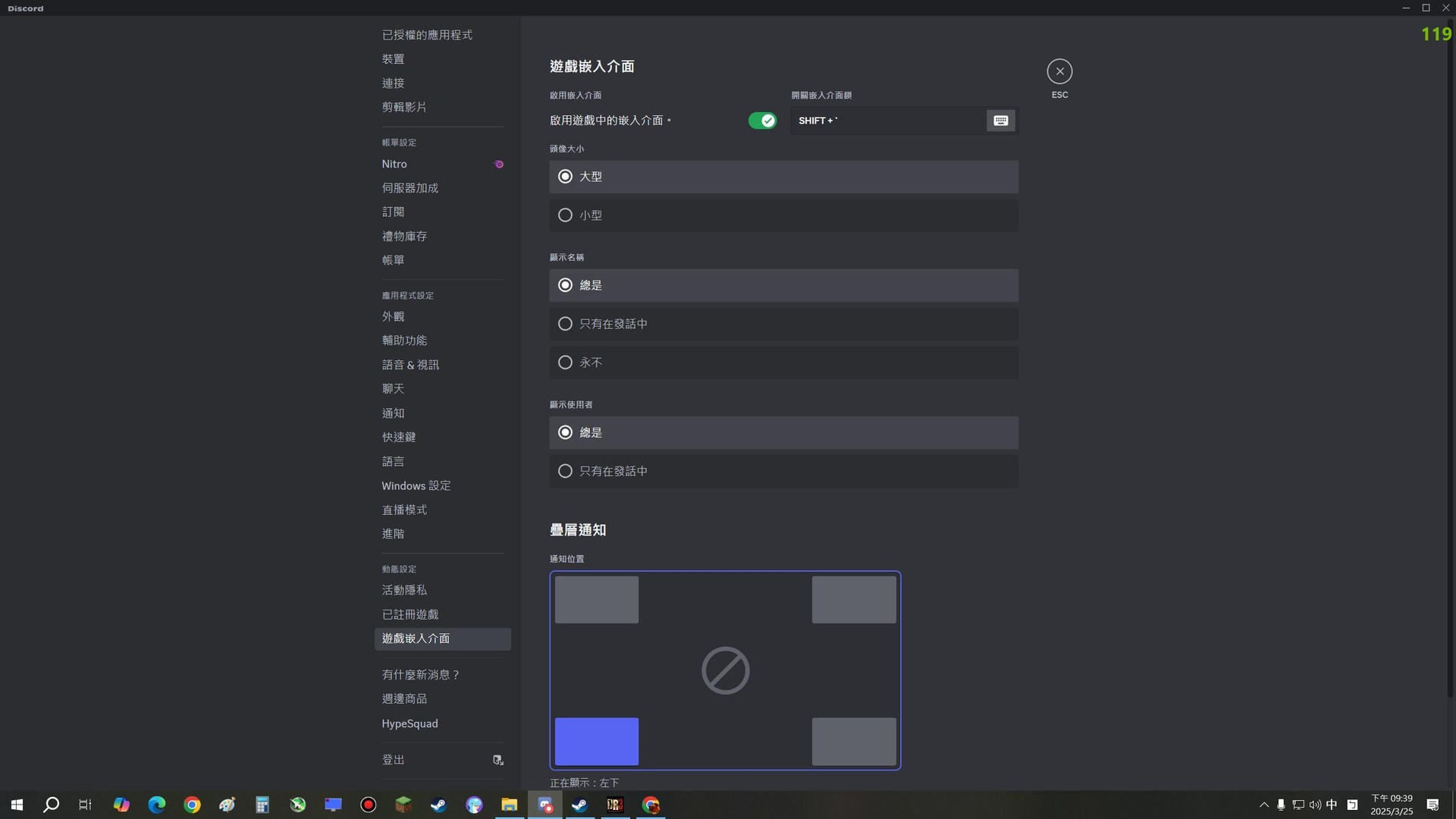Open Windows Start menu
1456x819 pixels.
coord(17,805)
